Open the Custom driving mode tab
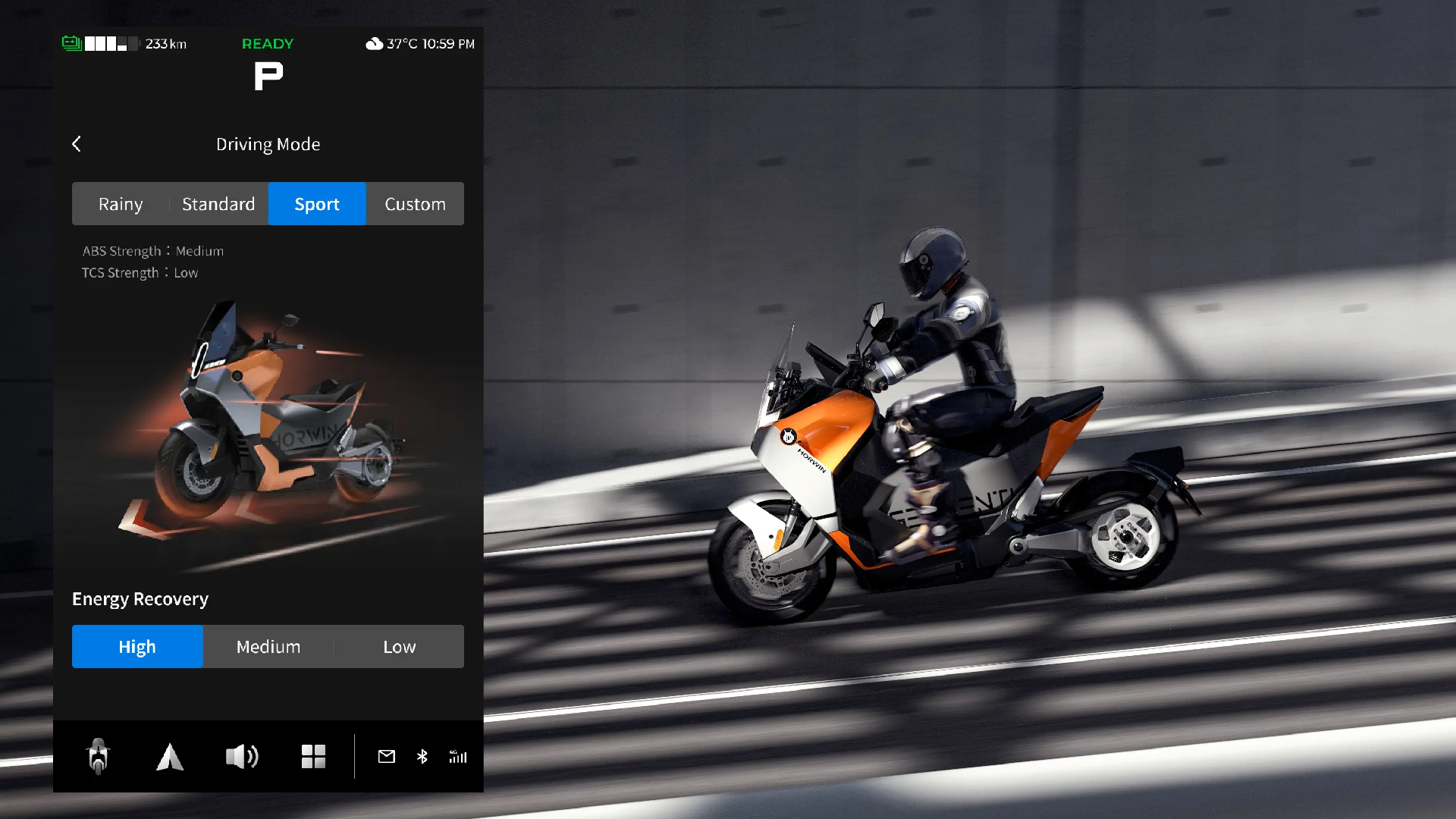Image resolution: width=1456 pixels, height=819 pixels. (415, 204)
